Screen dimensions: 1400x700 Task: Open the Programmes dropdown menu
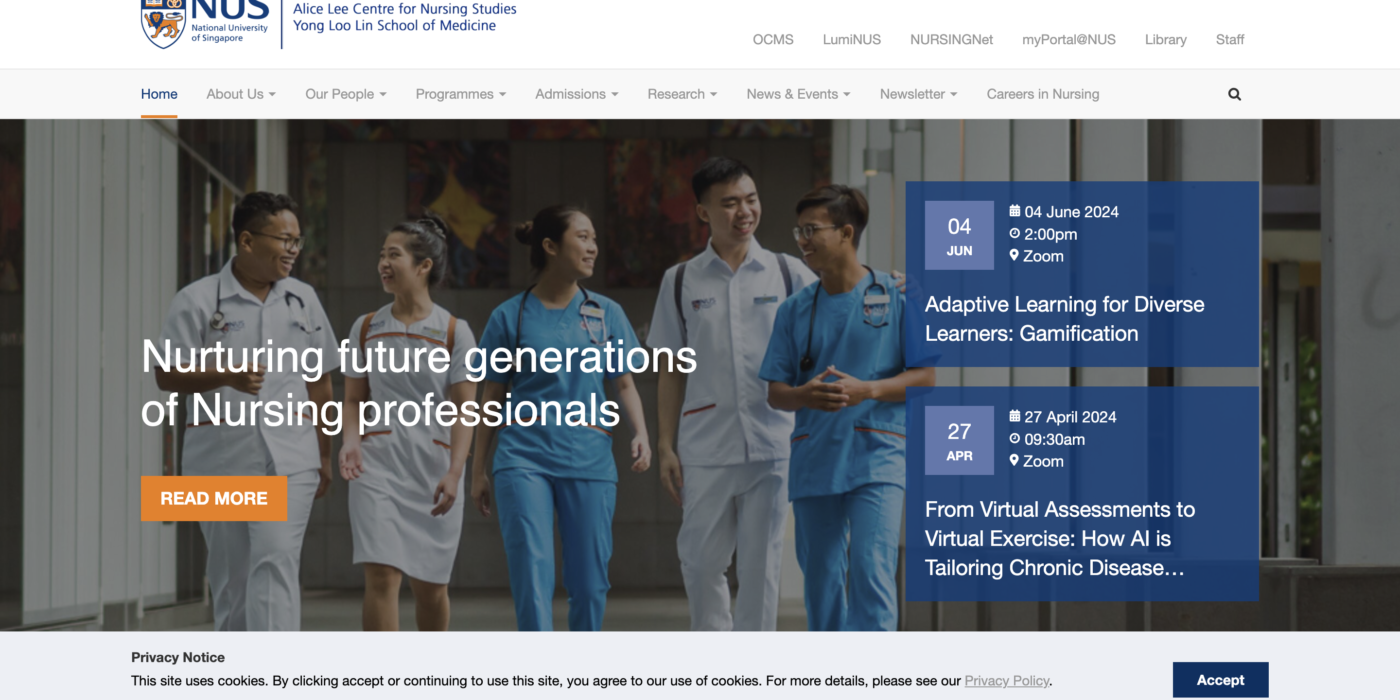click(460, 94)
